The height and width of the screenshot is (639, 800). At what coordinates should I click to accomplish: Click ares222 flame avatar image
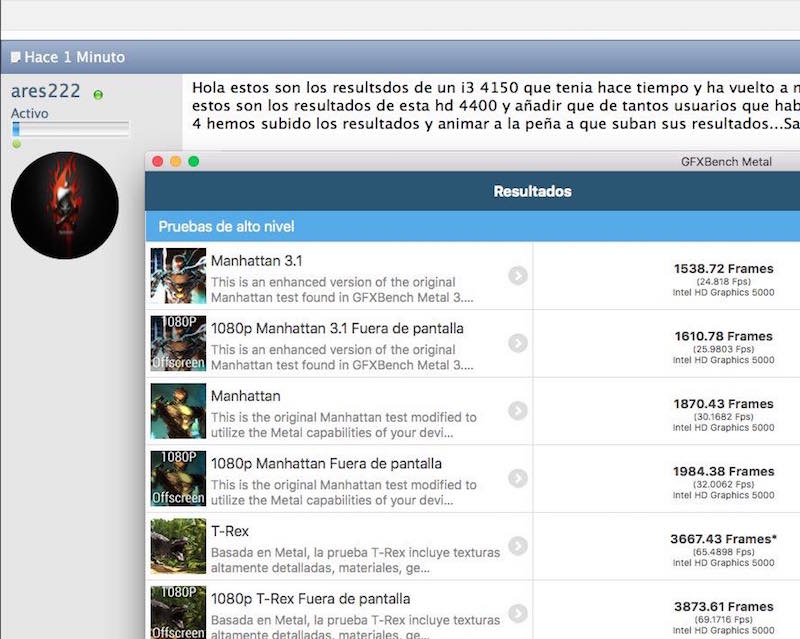[x=65, y=205]
